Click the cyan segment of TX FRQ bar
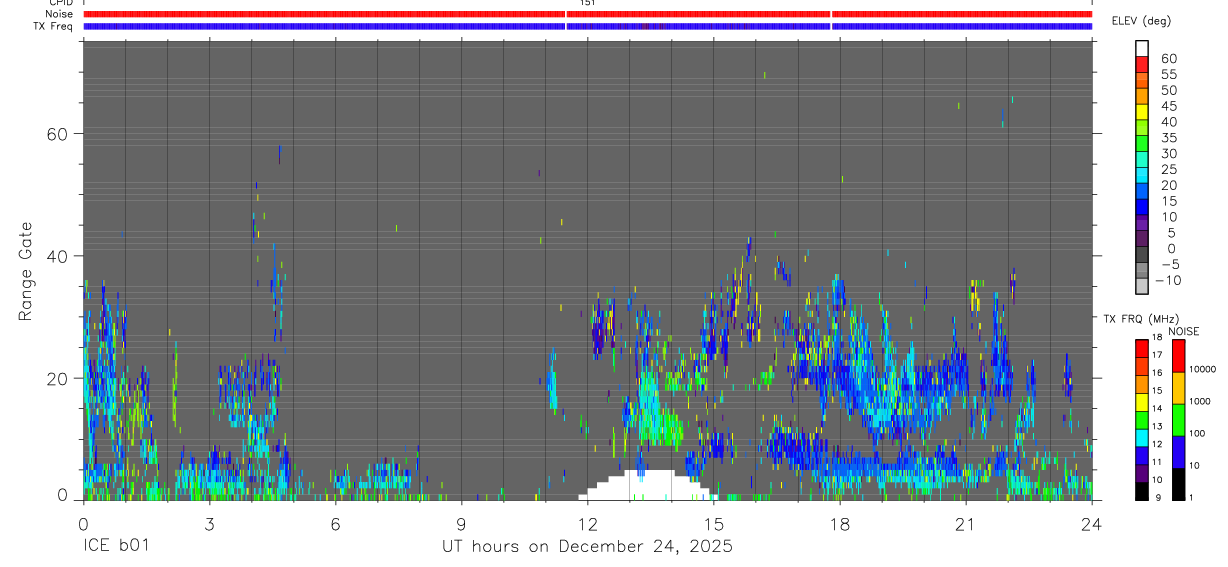The width and height of the screenshot is (1228, 567). point(1142,437)
